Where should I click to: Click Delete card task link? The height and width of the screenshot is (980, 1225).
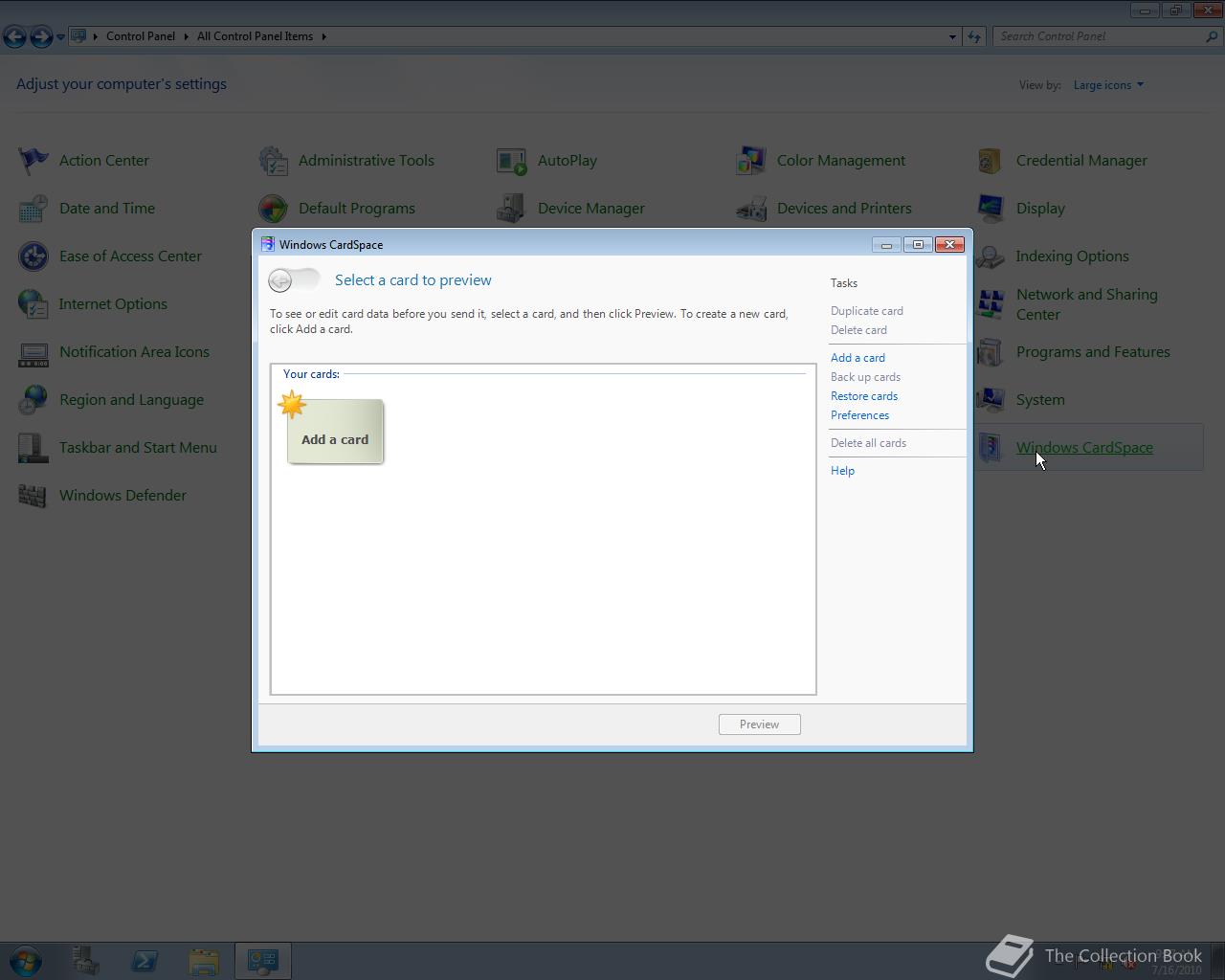pos(858,330)
